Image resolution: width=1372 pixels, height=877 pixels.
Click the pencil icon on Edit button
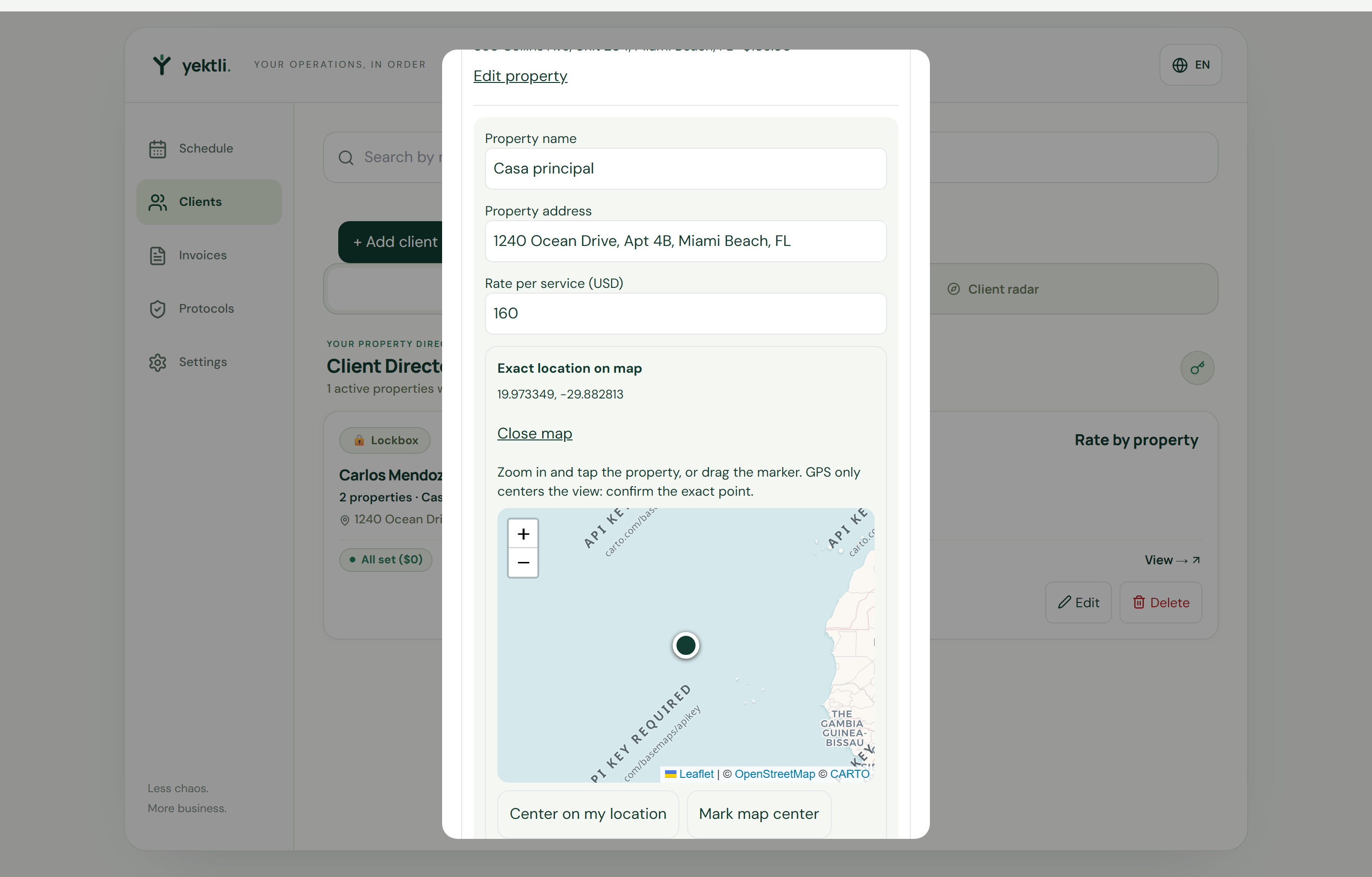tap(1064, 602)
